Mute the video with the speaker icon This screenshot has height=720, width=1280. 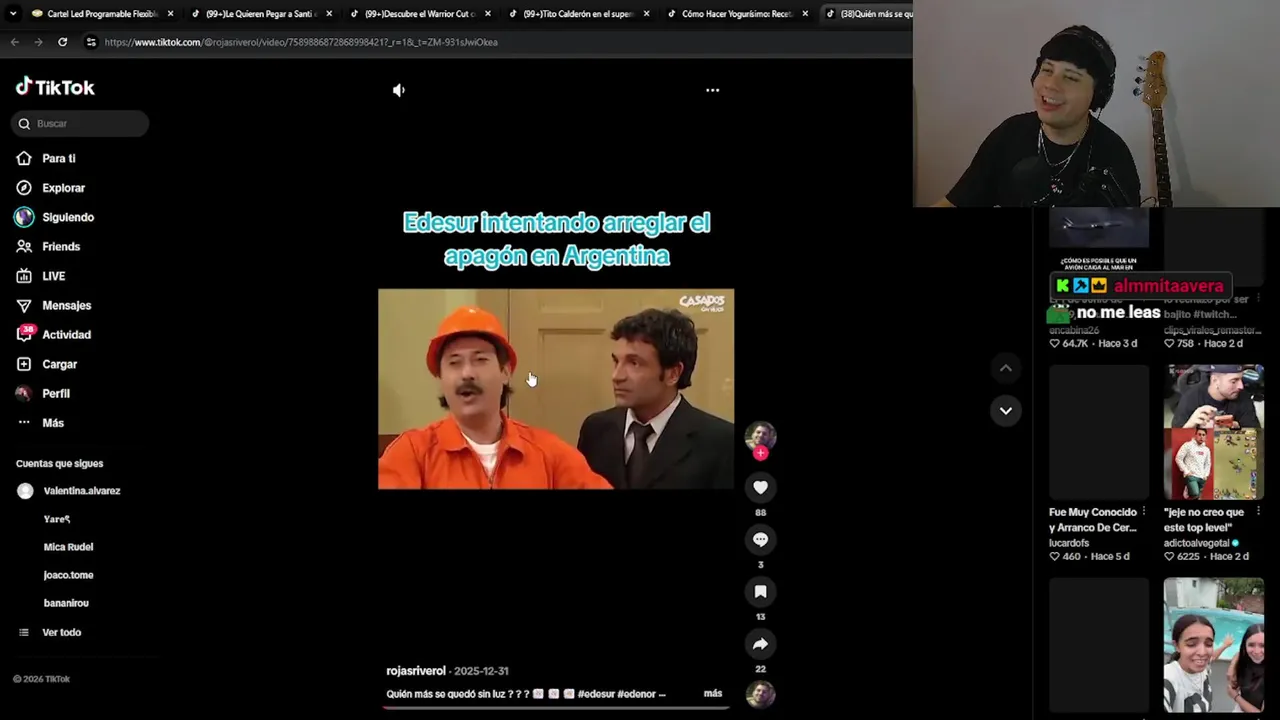[x=399, y=90]
